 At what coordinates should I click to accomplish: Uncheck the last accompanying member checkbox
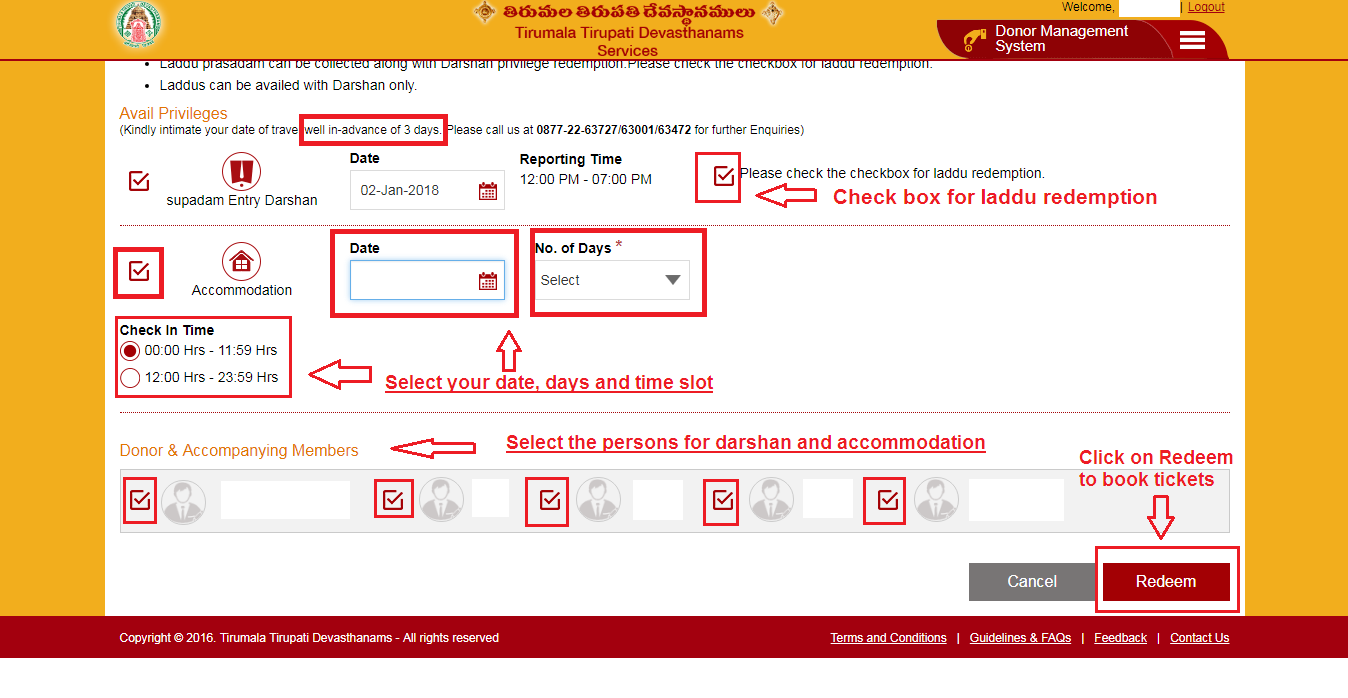(x=888, y=500)
